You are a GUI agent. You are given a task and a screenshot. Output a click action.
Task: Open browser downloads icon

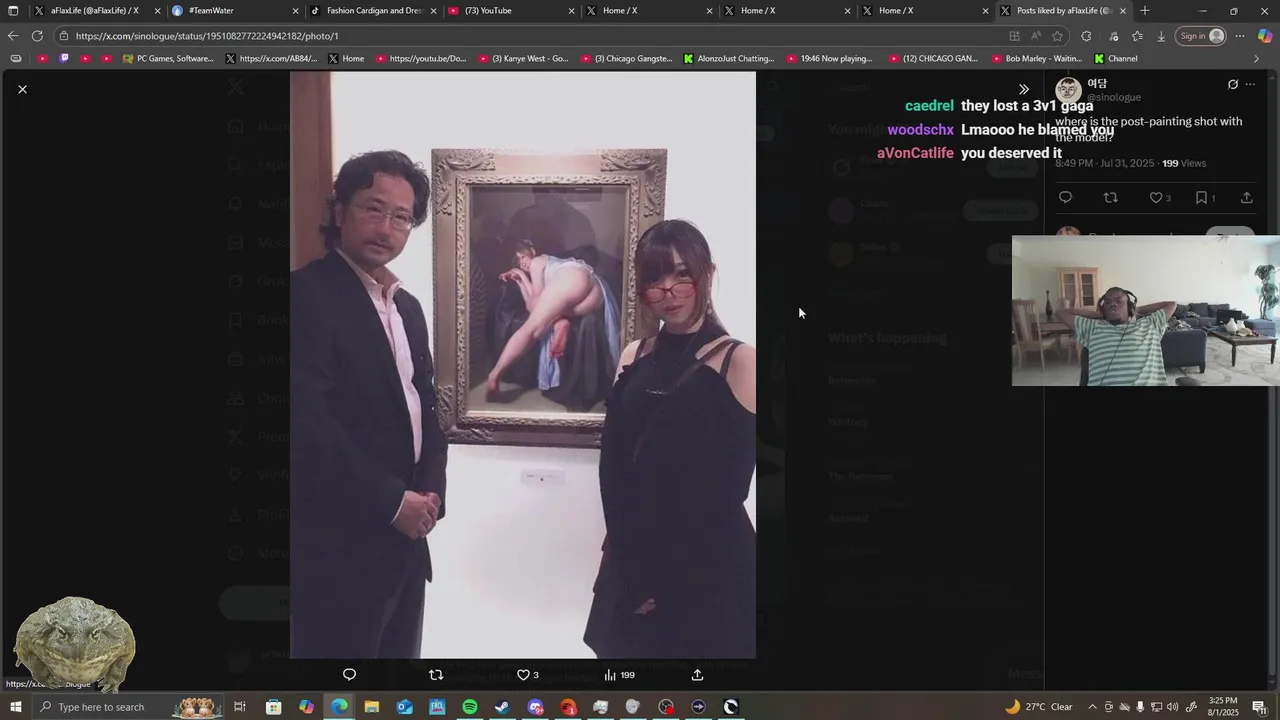1161,36
